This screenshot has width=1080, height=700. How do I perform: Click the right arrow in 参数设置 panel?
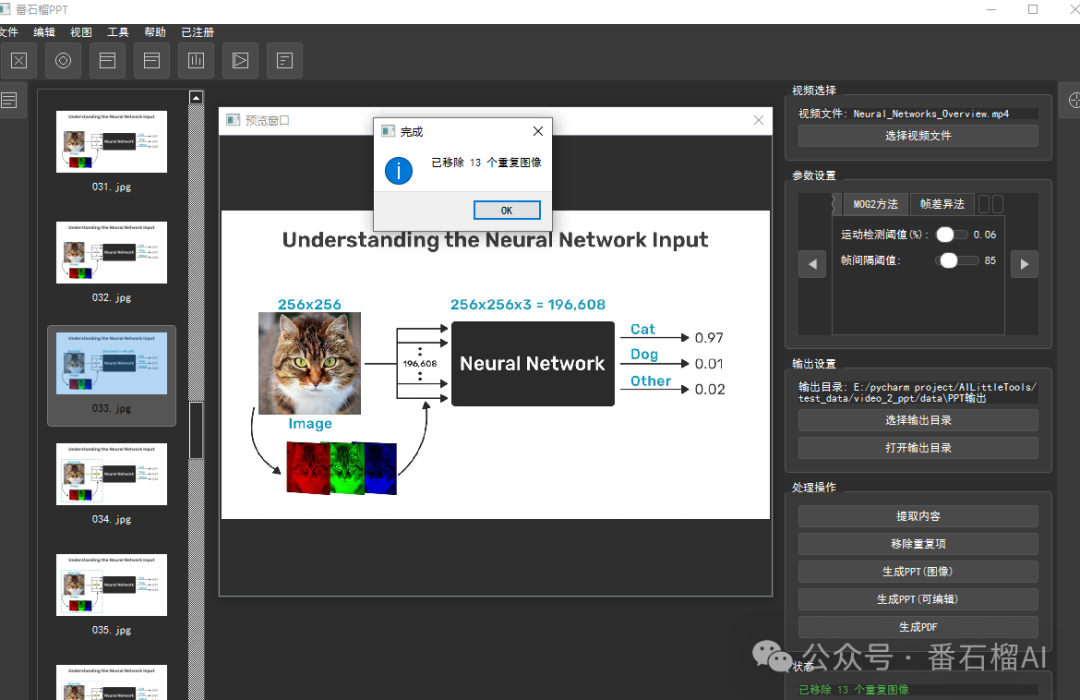[1024, 264]
